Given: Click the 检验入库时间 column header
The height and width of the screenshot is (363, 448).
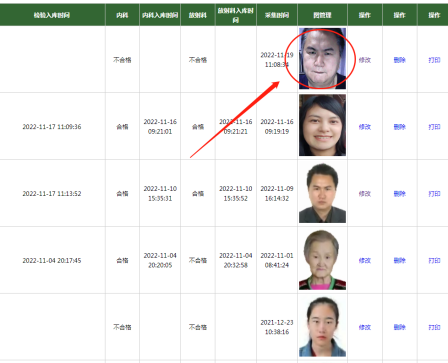Looking at the screenshot, I should [52, 15].
